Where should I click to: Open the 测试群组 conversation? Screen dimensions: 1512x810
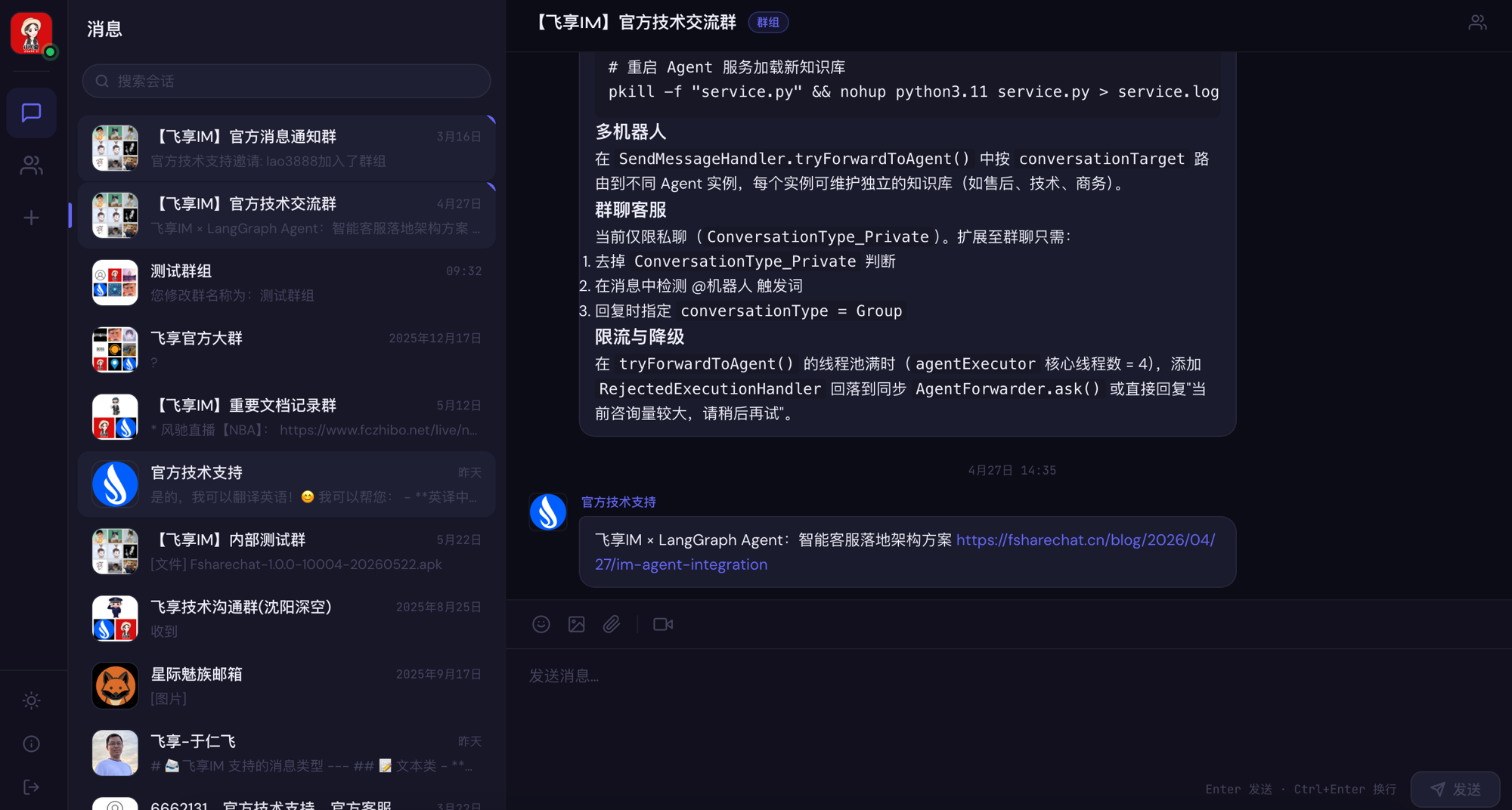point(287,283)
